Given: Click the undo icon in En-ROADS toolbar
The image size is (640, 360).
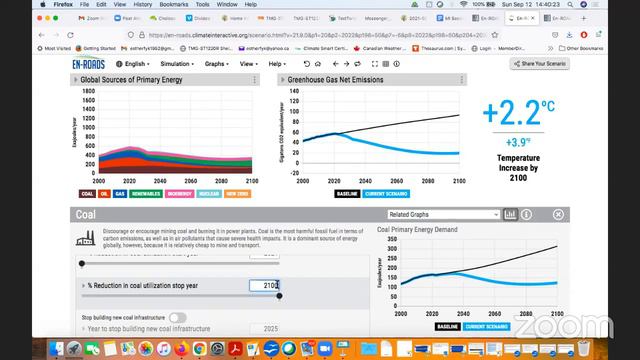Looking at the screenshot, I should (307, 64).
